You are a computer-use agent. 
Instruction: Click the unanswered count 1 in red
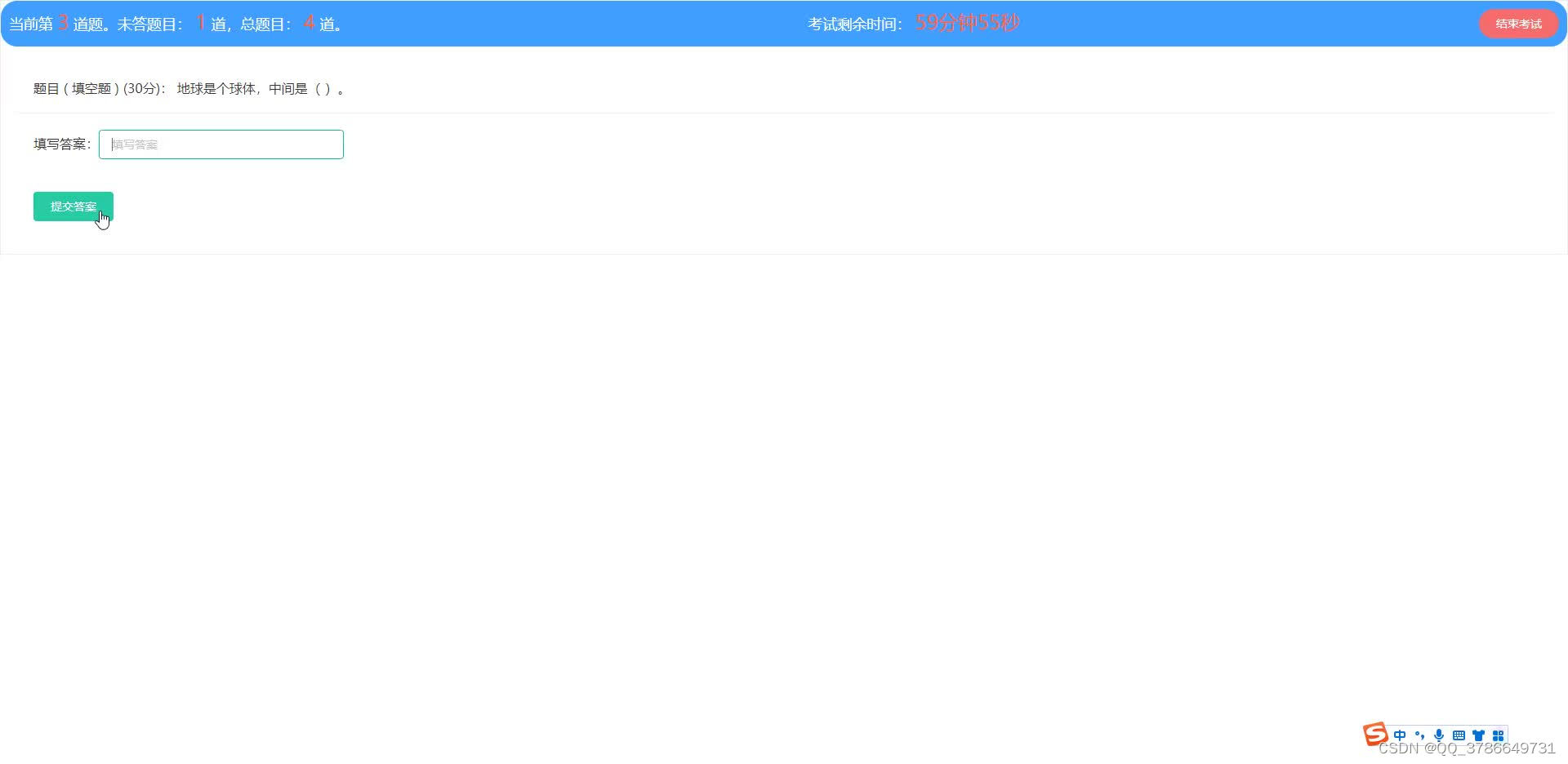(x=200, y=23)
